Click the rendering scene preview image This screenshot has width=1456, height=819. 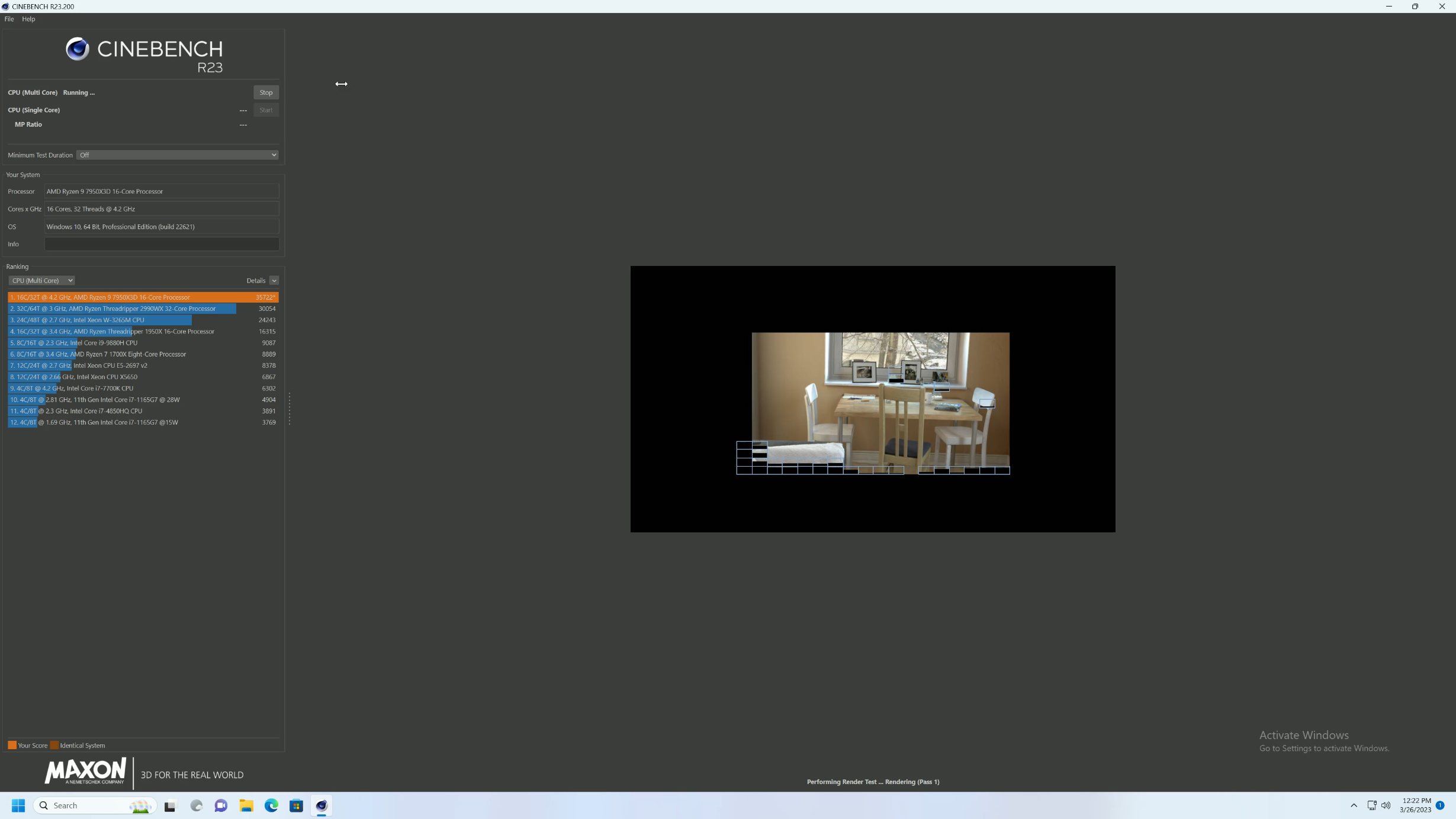[873, 399]
